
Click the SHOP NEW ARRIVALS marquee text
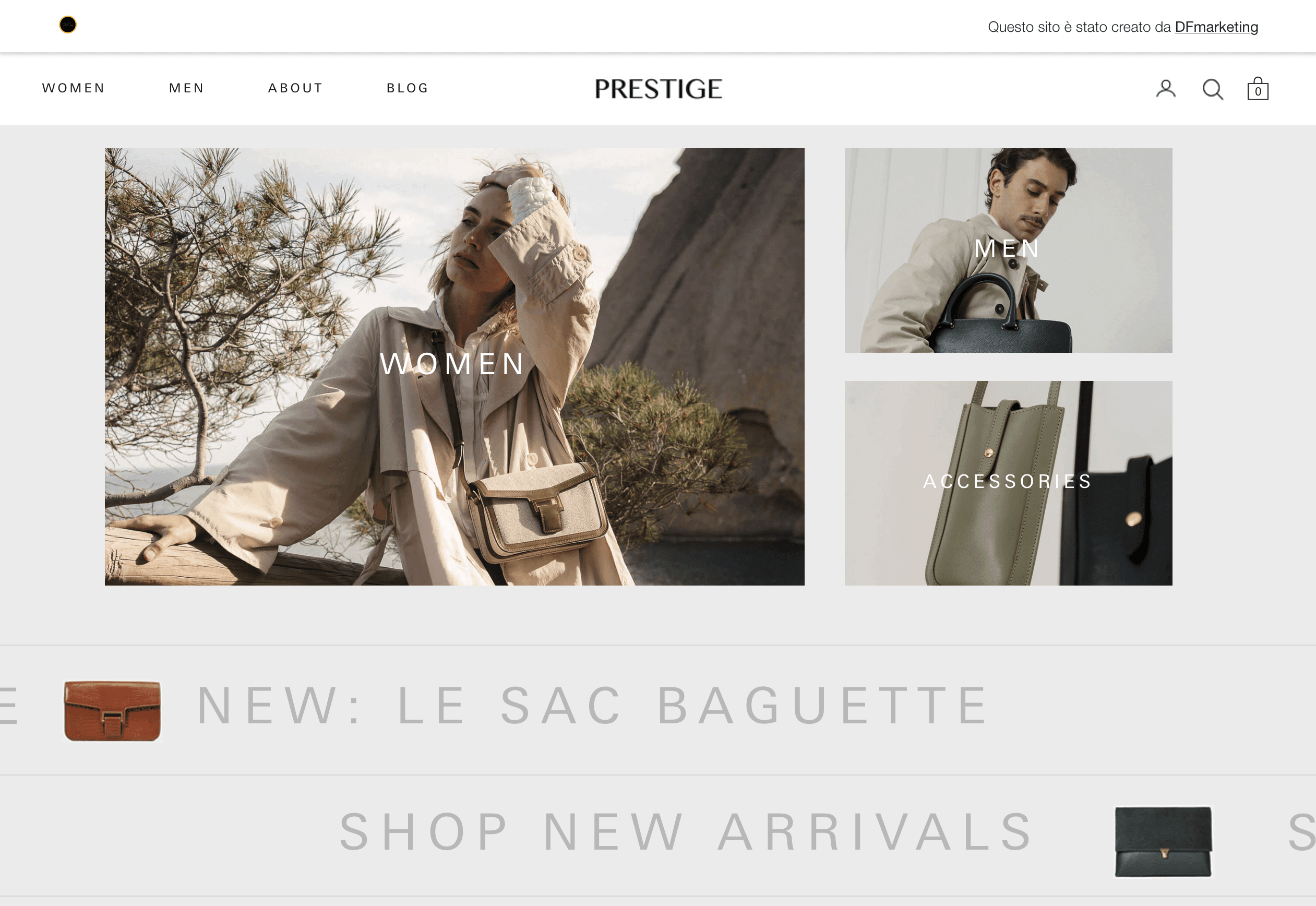(687, 832)
